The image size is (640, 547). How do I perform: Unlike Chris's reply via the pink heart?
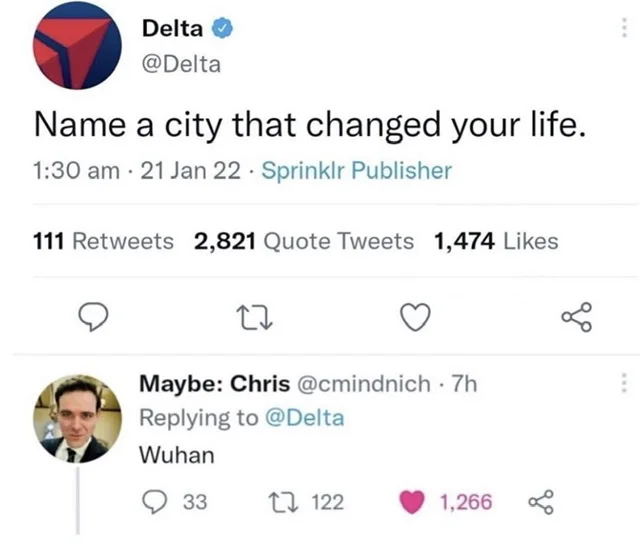415,502
